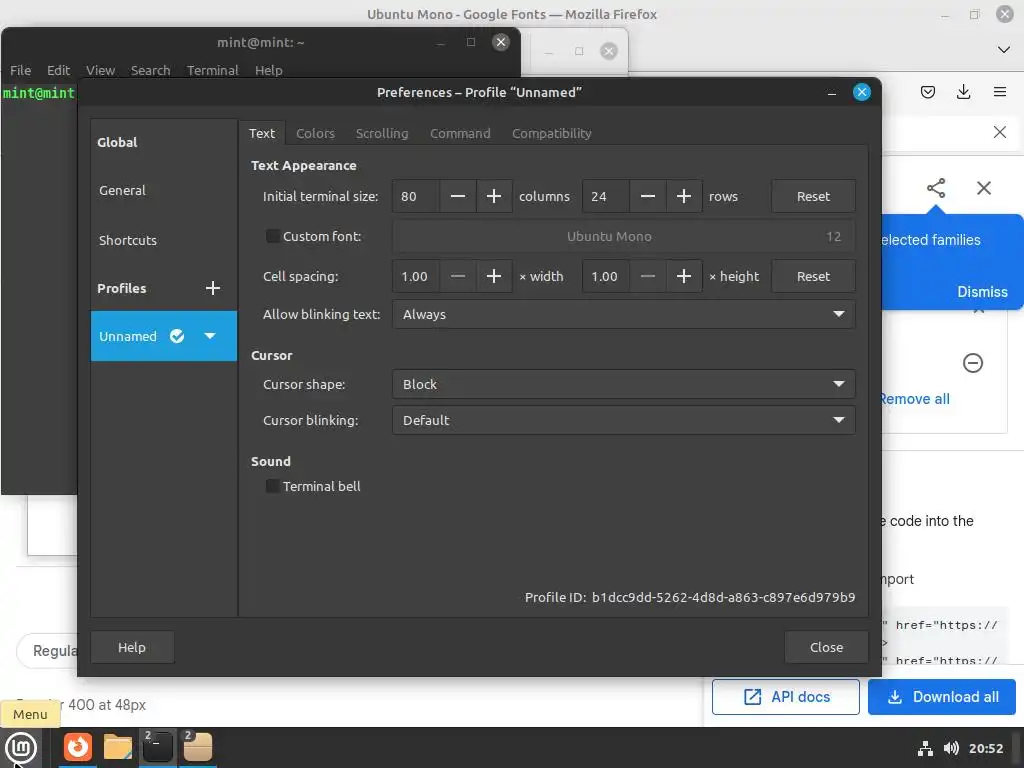The height and width of the screenshot is (768, 1024).
Task: Decrease the initial terminal rows value
Action: (648, 197)
